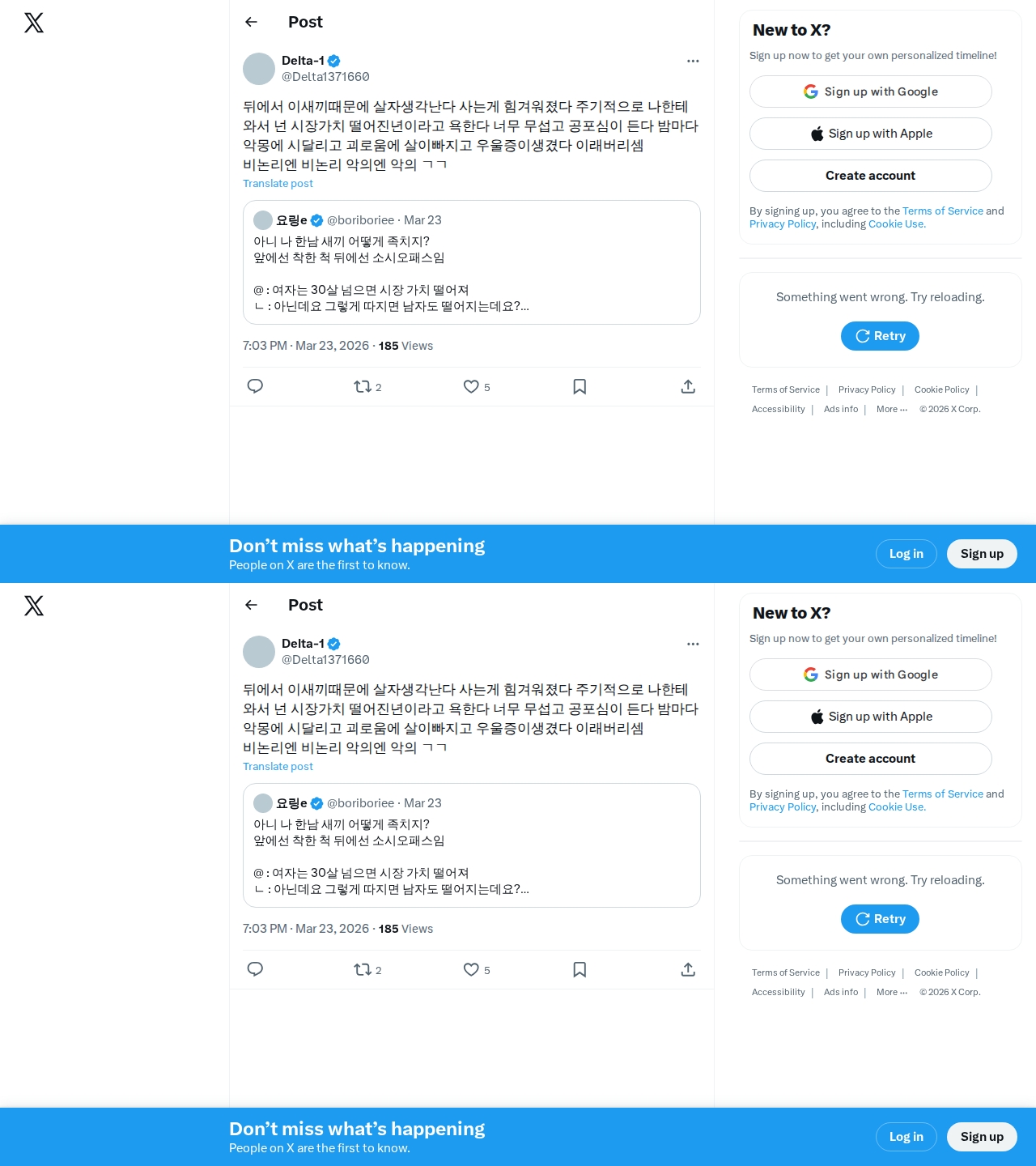Click the reply bubble icon under the upper post
Image resolution: width=1036 pixels, height=1166 pixels.
pos(255,386)
